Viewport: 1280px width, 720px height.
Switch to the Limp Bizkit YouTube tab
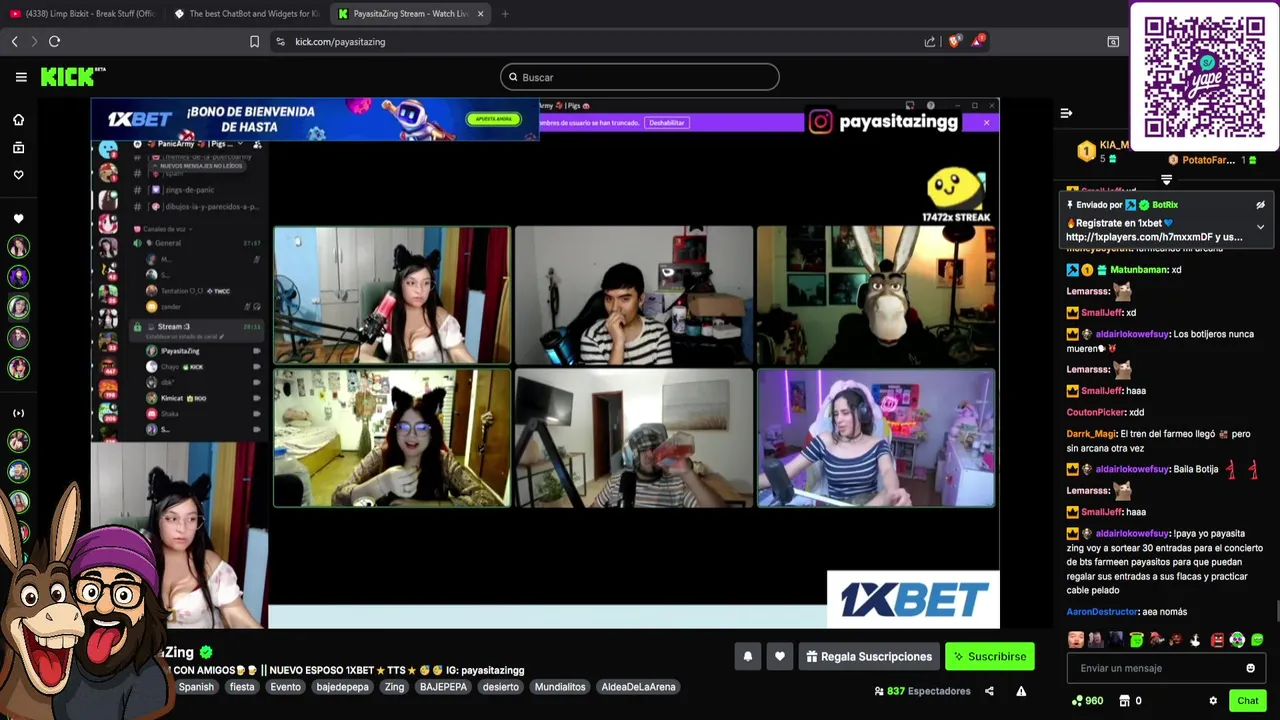[x=82, y=14]
